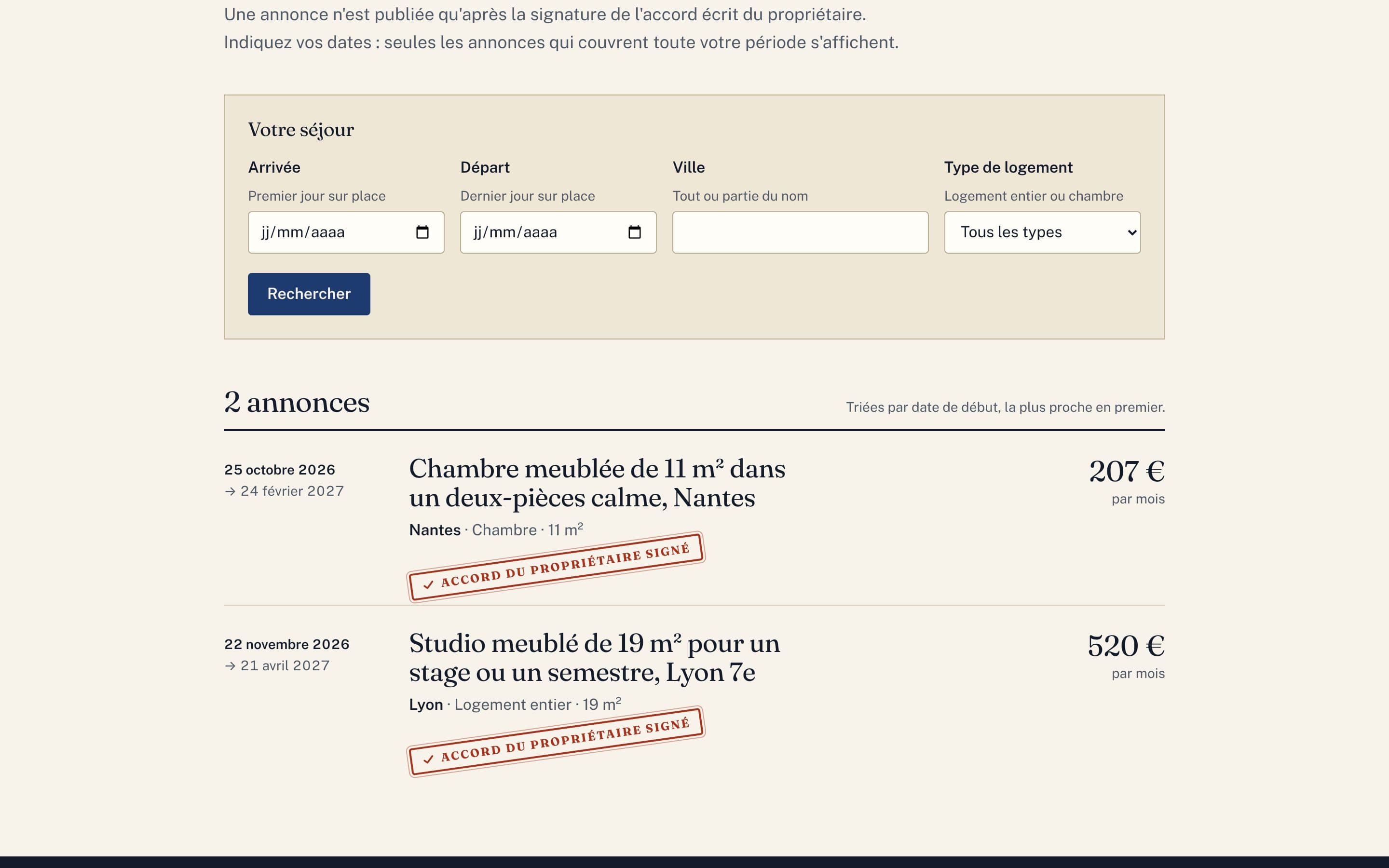Click the arrow before 24 février 2027
The width and height of the screenshot is (1389, 868).
click(x=230, y=491)
